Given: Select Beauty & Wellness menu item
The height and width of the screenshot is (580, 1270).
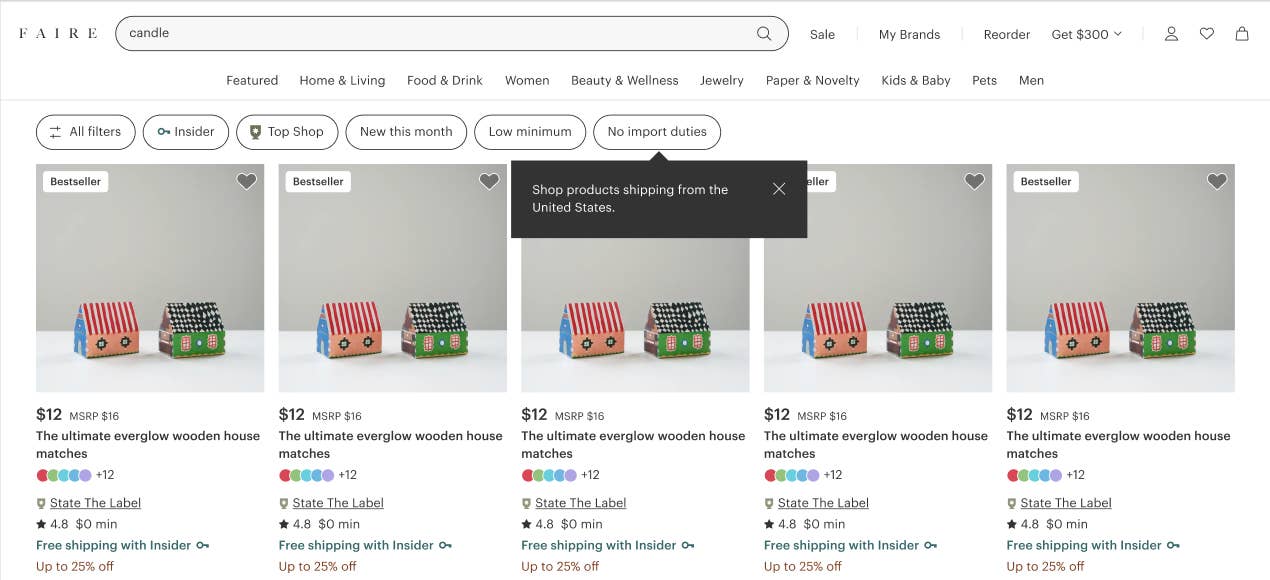Looking at the screenshot, I should (x=624, y=81).
